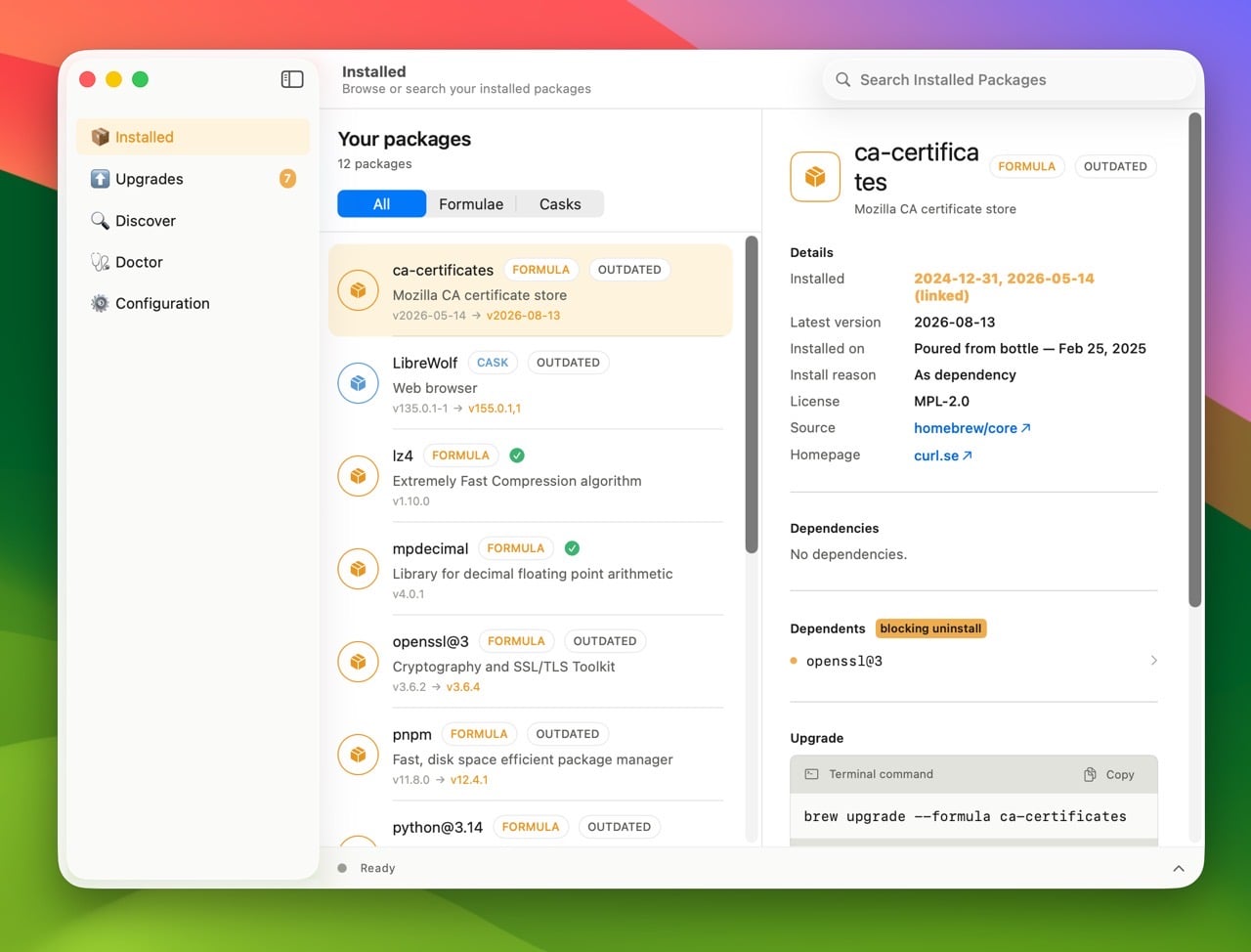This screenshot has width=1251, height=952.
Task: Select the All filter tab
Action: pos(381,204)
